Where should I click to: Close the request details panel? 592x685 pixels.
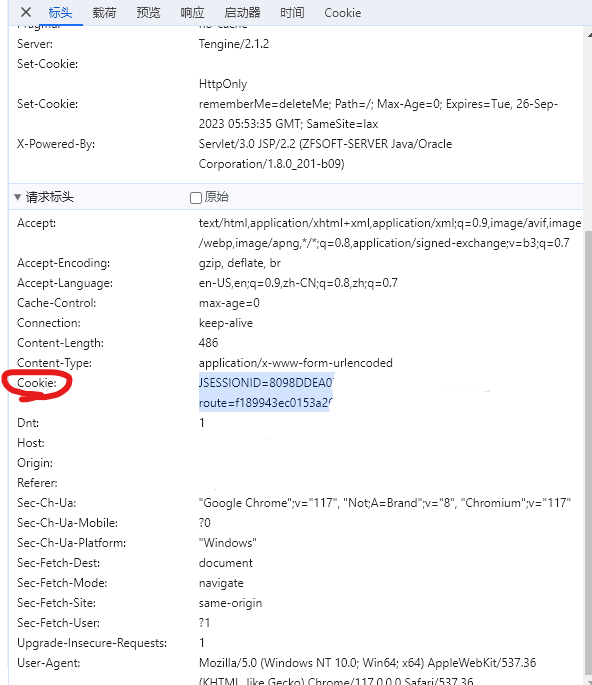26,12
